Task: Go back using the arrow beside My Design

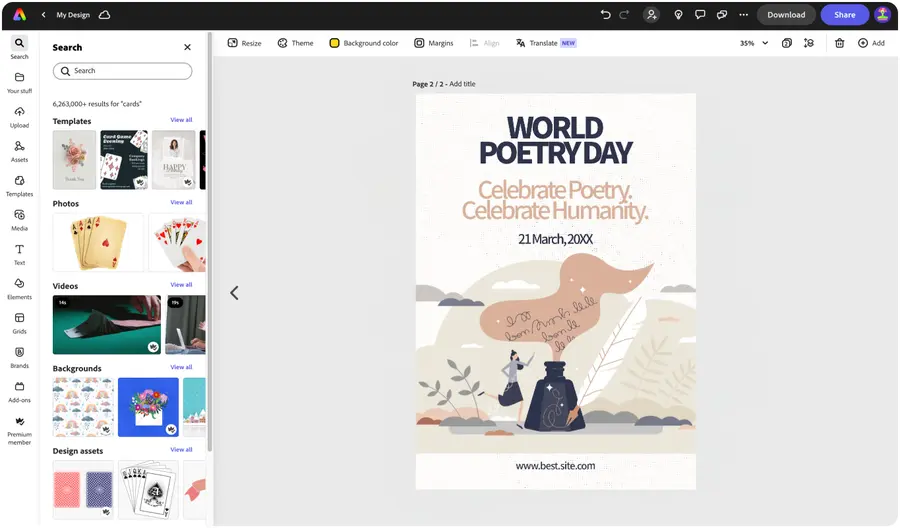Action: 44,15
